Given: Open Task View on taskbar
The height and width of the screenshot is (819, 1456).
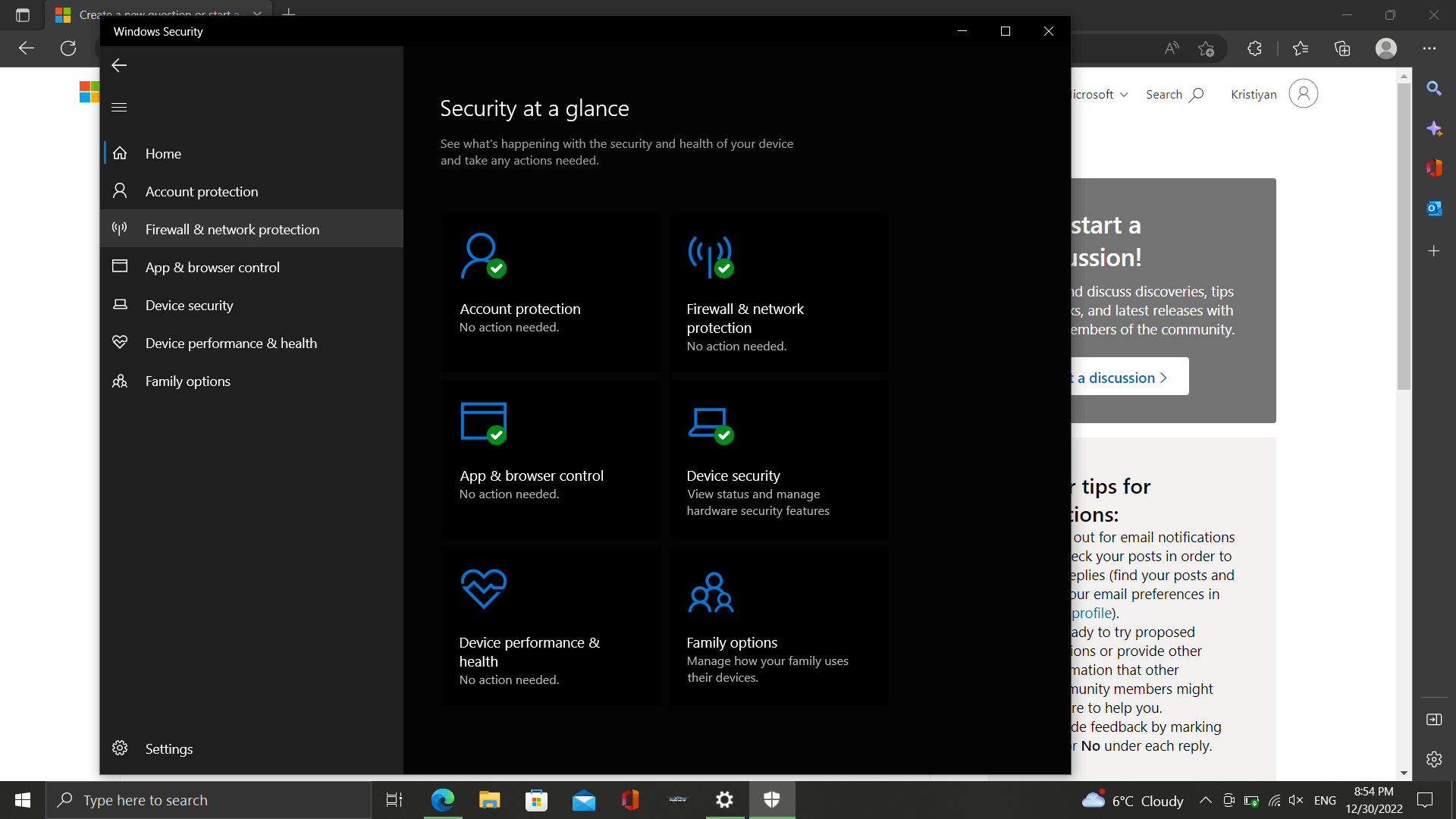Looking at the screenshot, I should click(394, 800).
